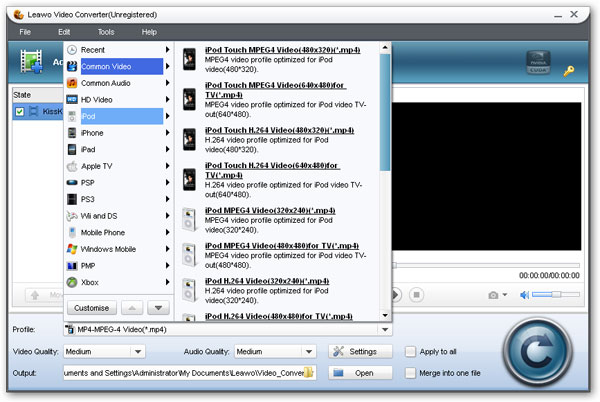Image resolution: width=600 pixels, height=402 pixels.
Task: Expand the Recent submenu arrow
Action: click(168, 50)
